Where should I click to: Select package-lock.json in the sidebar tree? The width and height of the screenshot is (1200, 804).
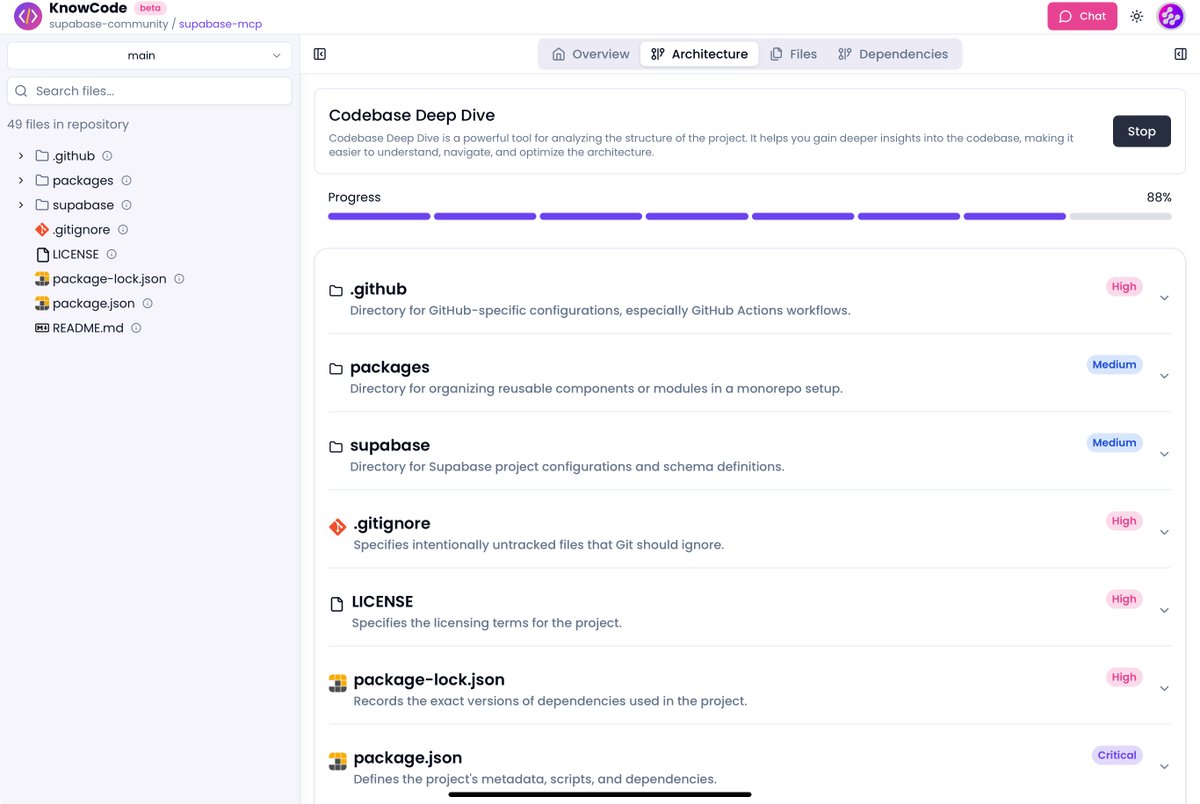tap(109, 279)
